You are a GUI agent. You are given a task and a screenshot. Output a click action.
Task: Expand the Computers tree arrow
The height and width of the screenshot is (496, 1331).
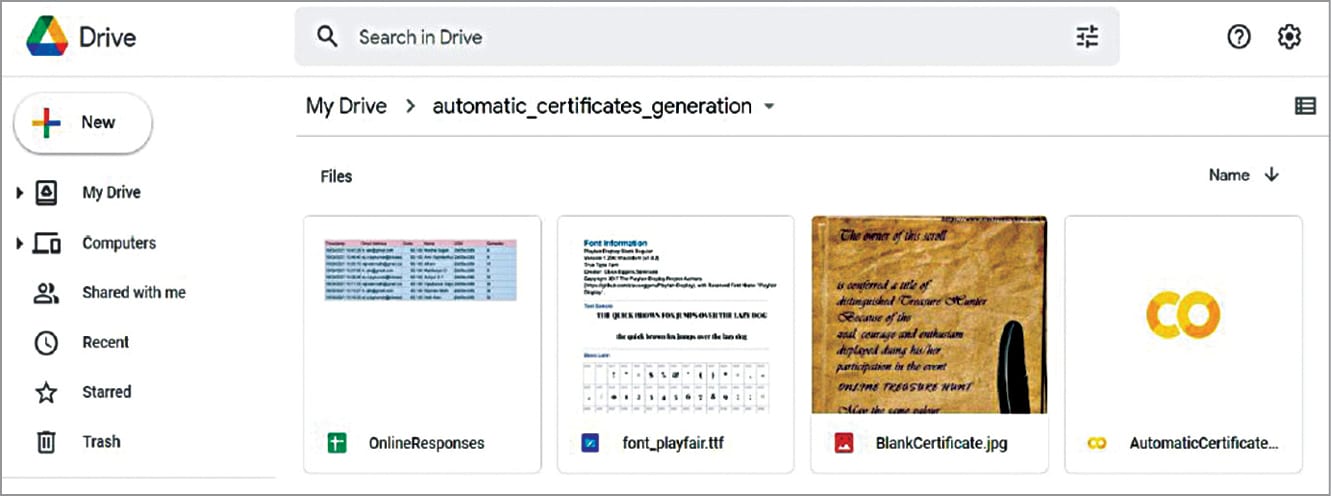(19, 243)
